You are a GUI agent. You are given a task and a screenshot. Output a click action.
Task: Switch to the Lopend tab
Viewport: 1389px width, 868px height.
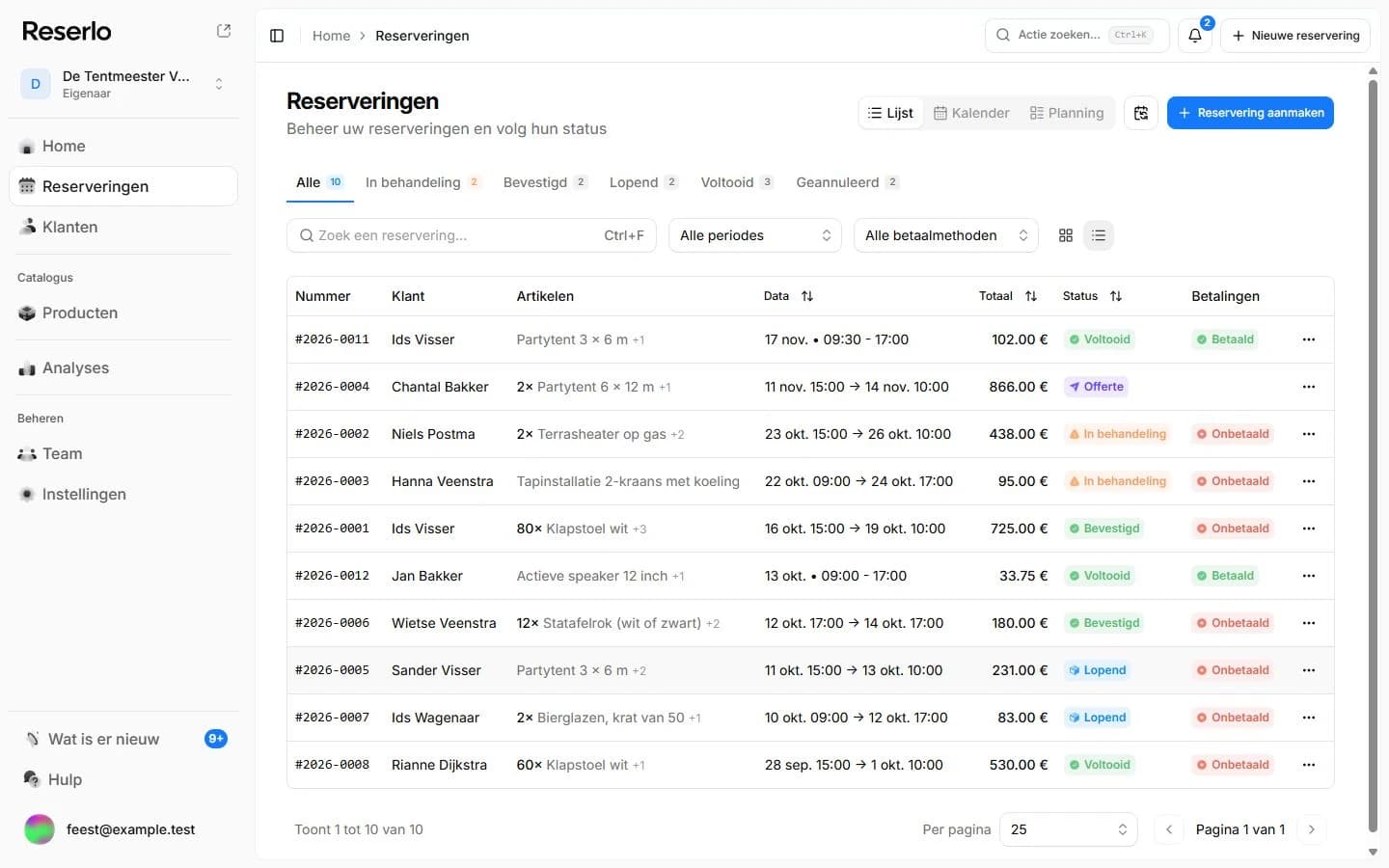point(643,182)
